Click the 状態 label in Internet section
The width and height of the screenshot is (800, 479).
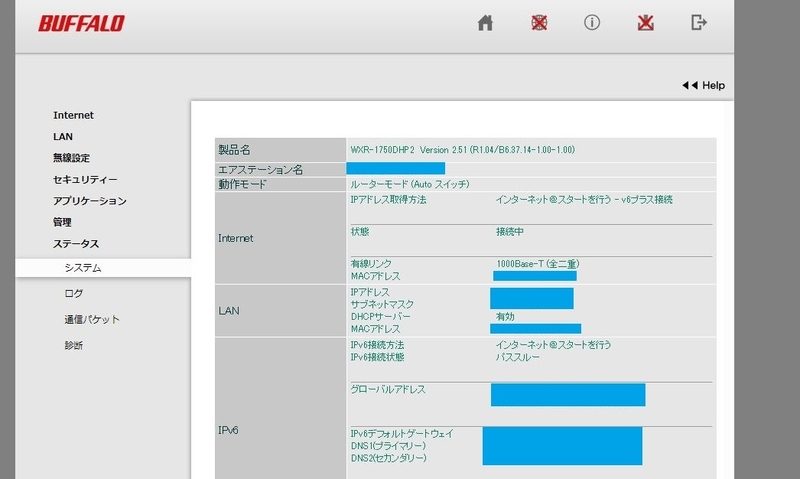tap(360, 232)
